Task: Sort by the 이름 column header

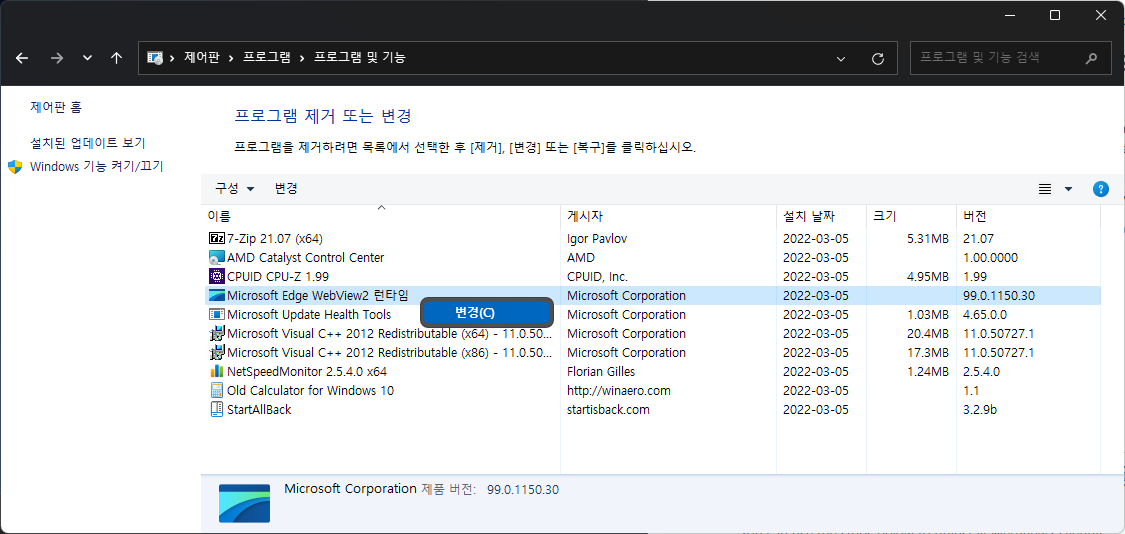Action: (x=382, y=215)
